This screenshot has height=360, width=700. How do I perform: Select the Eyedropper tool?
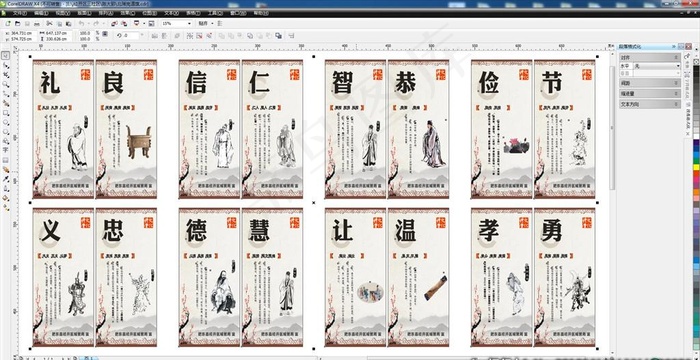click(x=6, y=179)
